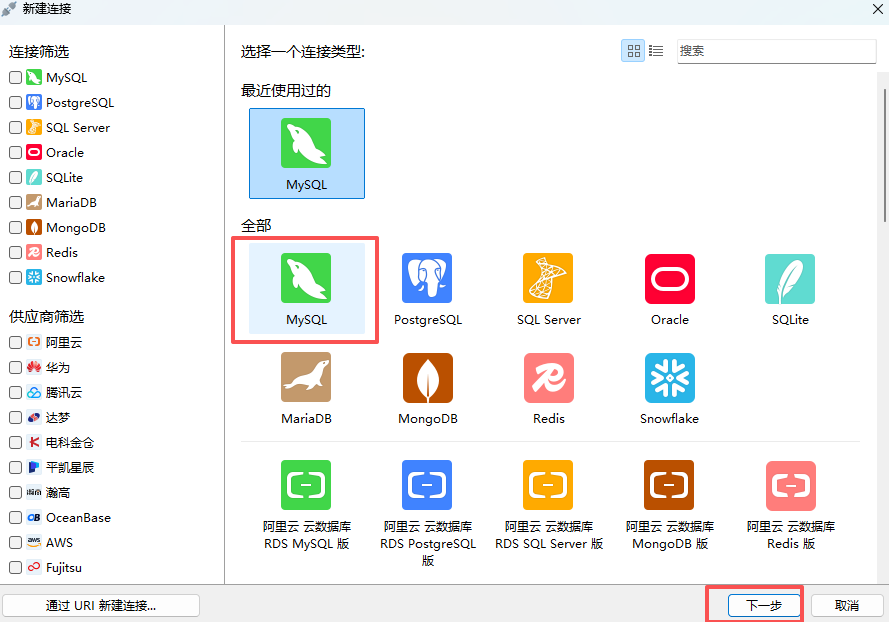889x622 pixels.
Task: Check the 达梦 vendor filter checkbox
Action: [15, 417]
